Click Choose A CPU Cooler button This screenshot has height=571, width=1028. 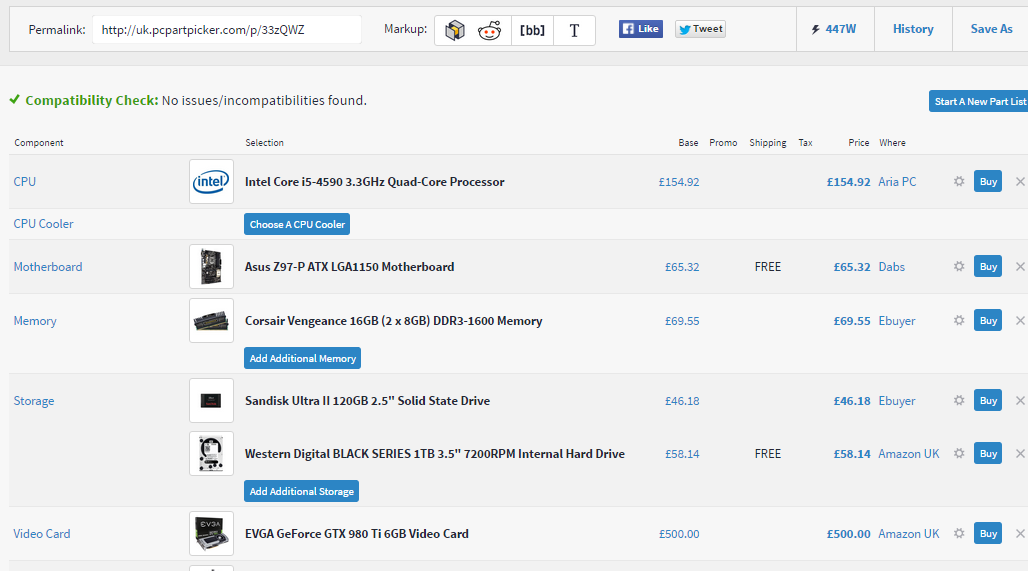[297, 224]
